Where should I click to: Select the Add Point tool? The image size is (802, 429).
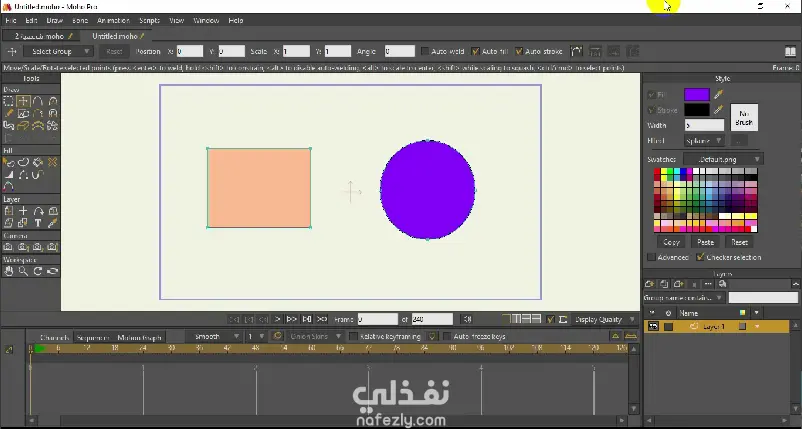[38, 101]
